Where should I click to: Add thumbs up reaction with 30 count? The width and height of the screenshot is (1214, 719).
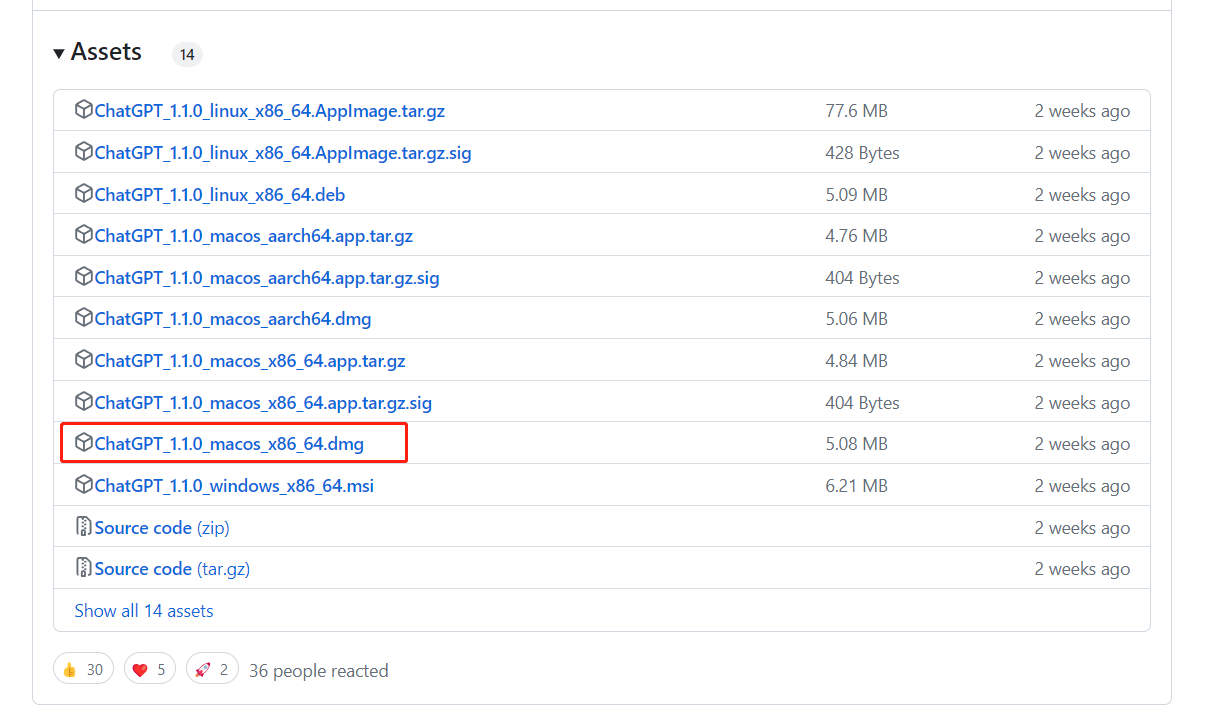point(83,670)
